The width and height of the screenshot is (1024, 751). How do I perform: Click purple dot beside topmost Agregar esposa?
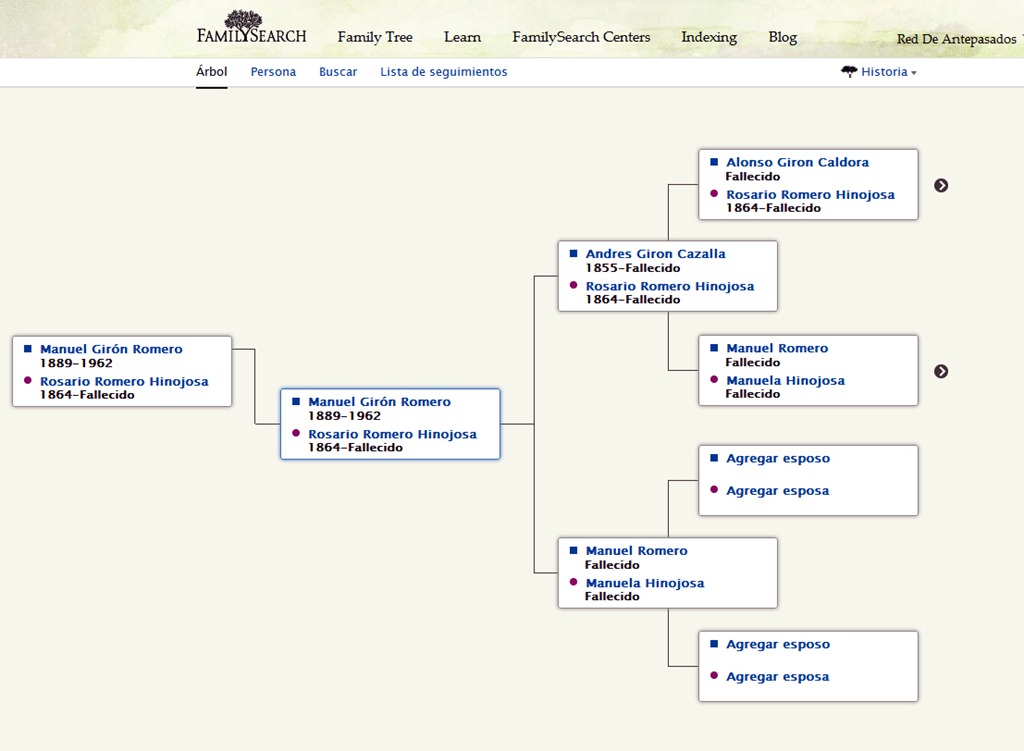click(x=714, y=490)
